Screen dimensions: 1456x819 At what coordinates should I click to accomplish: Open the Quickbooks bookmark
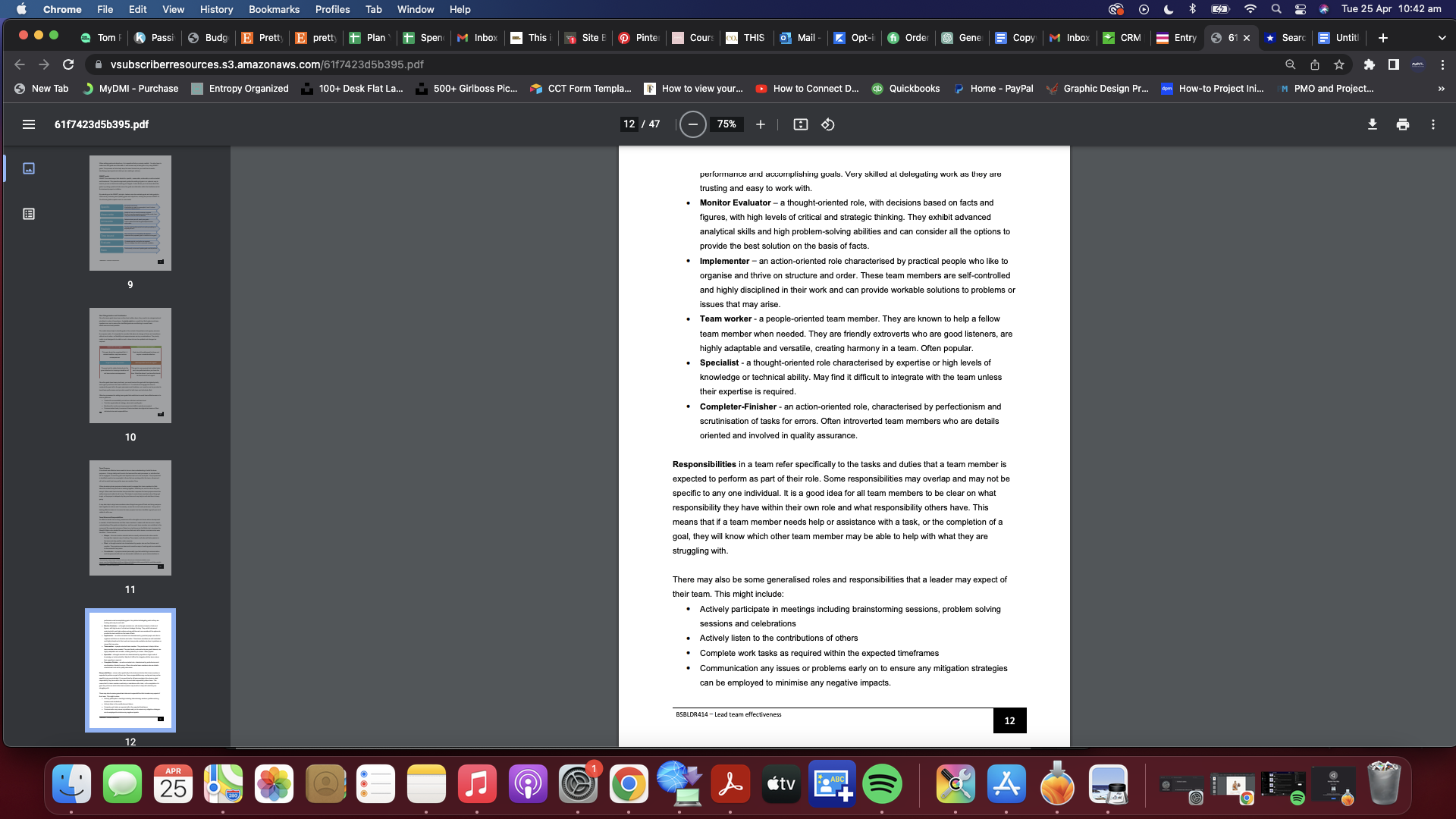click(905, 89)
